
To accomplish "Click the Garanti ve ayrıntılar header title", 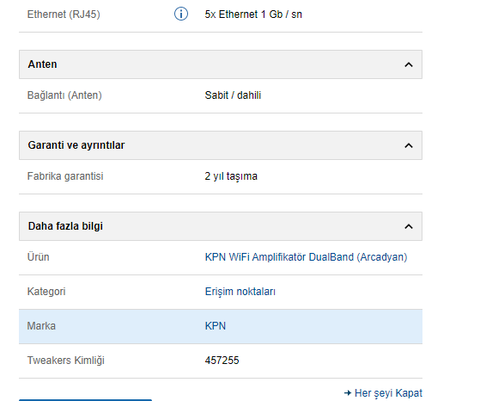I will point(76,145).
